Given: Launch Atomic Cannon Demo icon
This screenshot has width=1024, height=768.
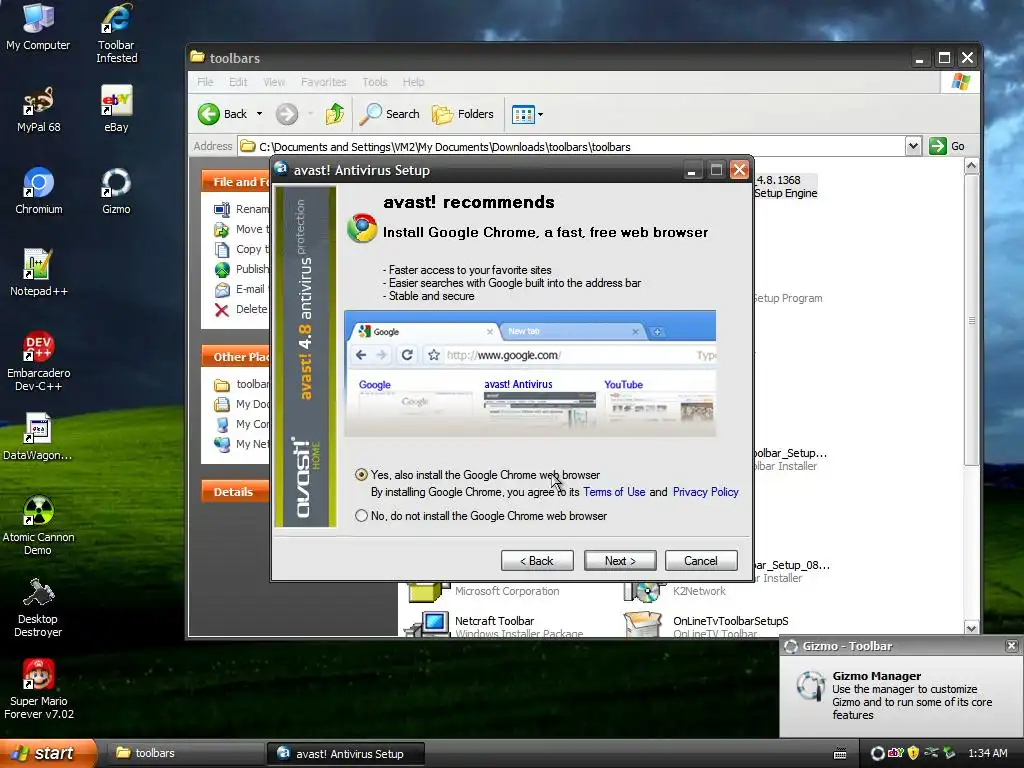Looking at the screenshot, I should click(x=38, y=525).
